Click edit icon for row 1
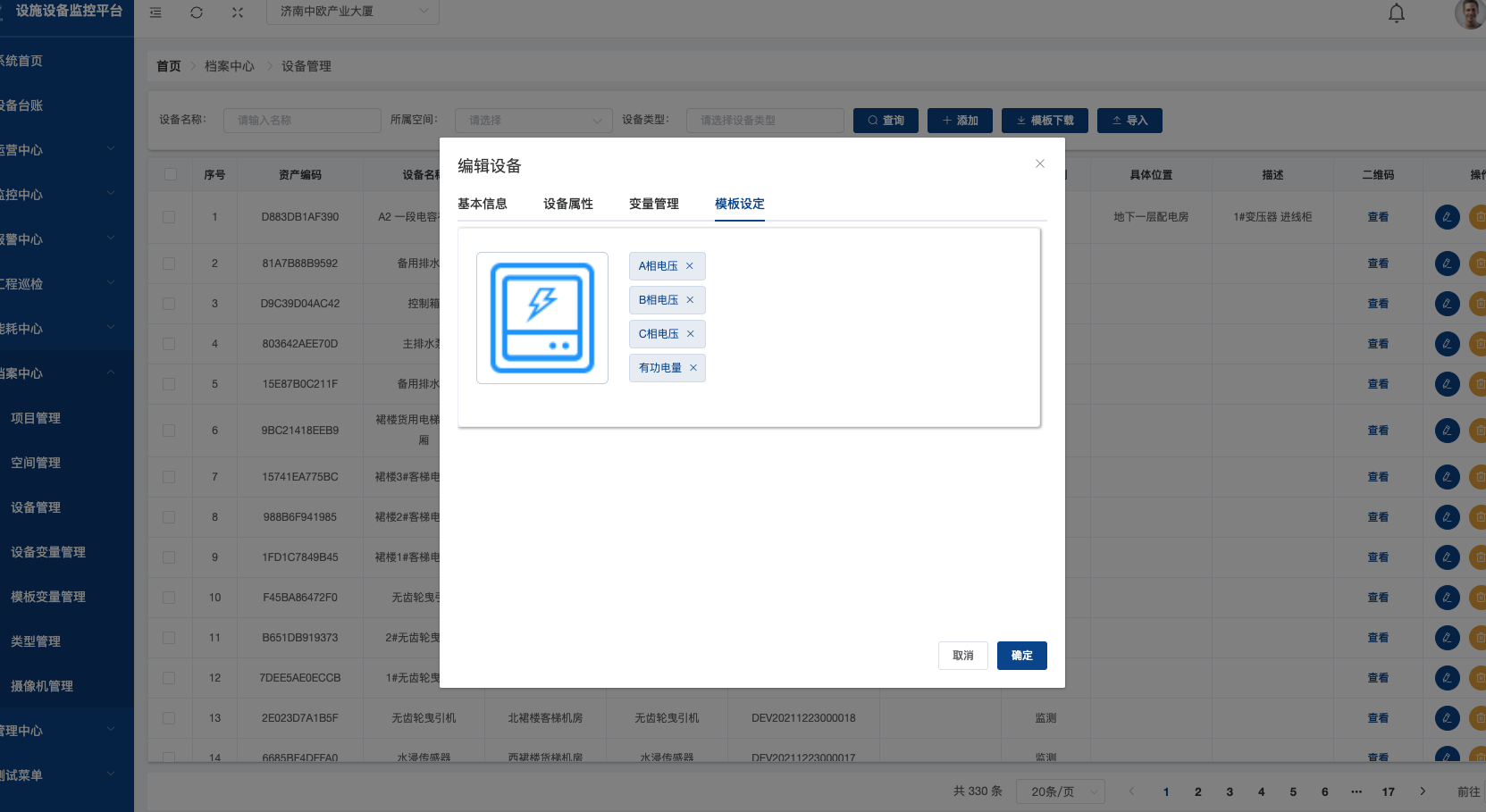 click(x=1447, y=217)
